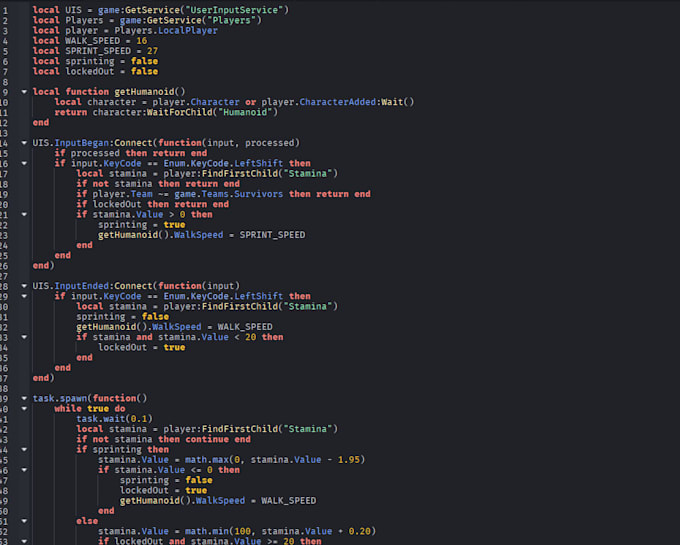Click 'false' in the sprinting declaration on line 6
This screenshot has height=545, width=680.
pyautogui.click(x=144, y=61)
